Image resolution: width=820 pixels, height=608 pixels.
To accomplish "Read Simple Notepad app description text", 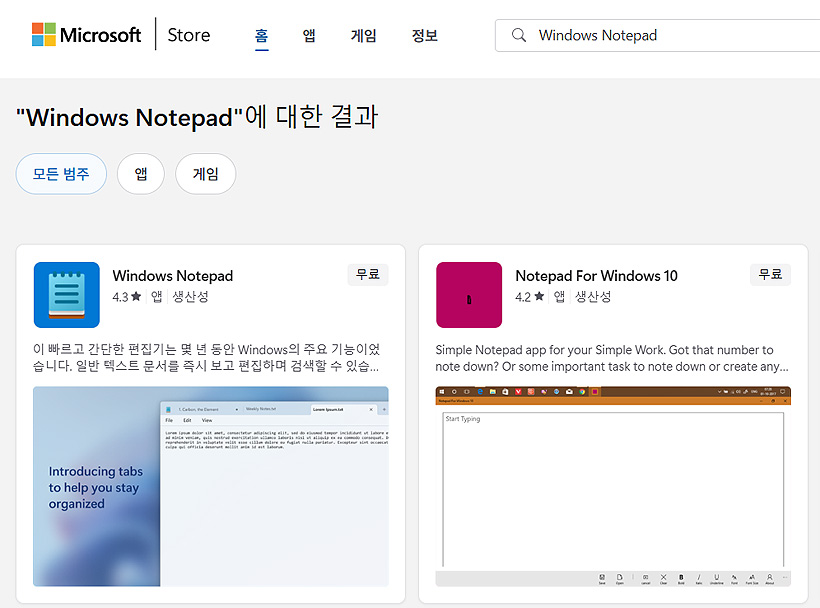I will 612,358.
